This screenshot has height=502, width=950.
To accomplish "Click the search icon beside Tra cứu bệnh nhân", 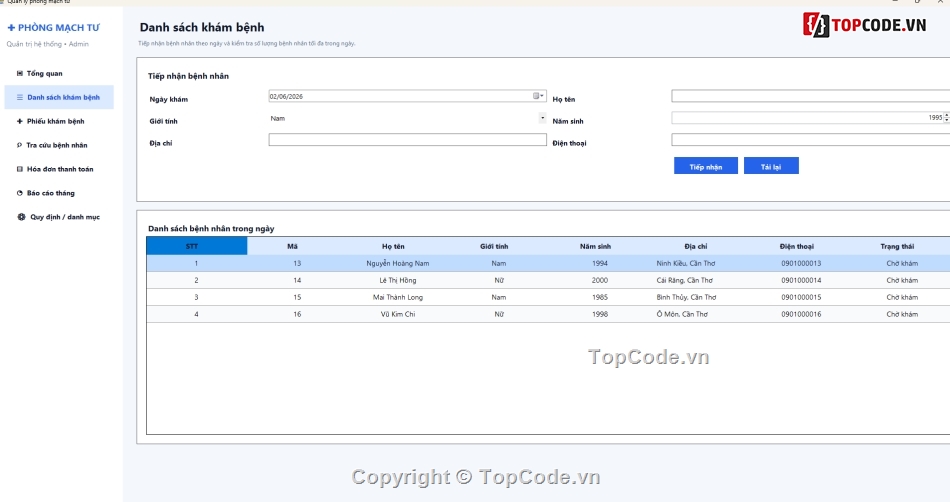I will tap(19, 145).
